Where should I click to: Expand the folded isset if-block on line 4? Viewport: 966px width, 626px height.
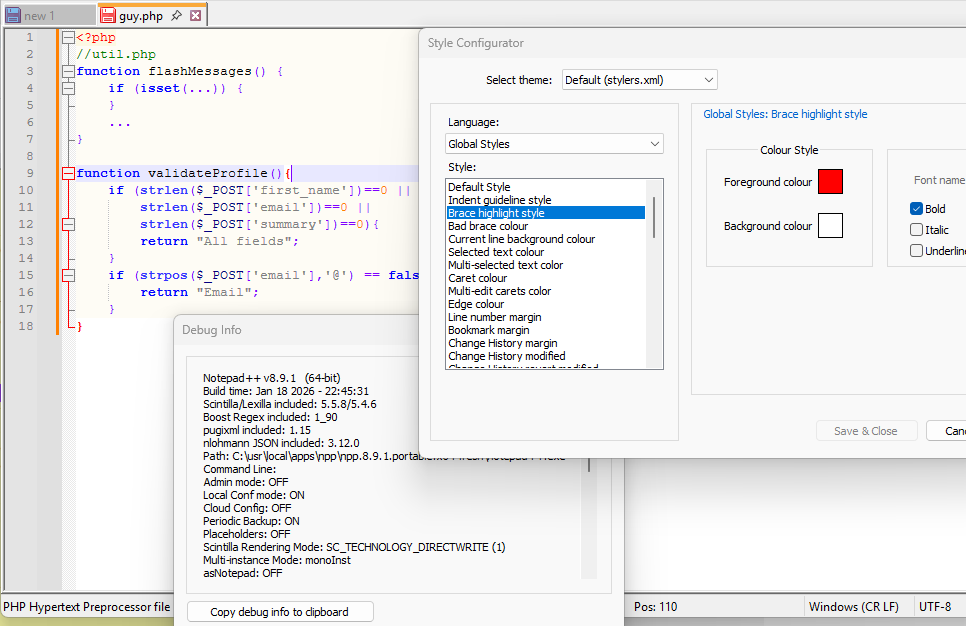68,89
